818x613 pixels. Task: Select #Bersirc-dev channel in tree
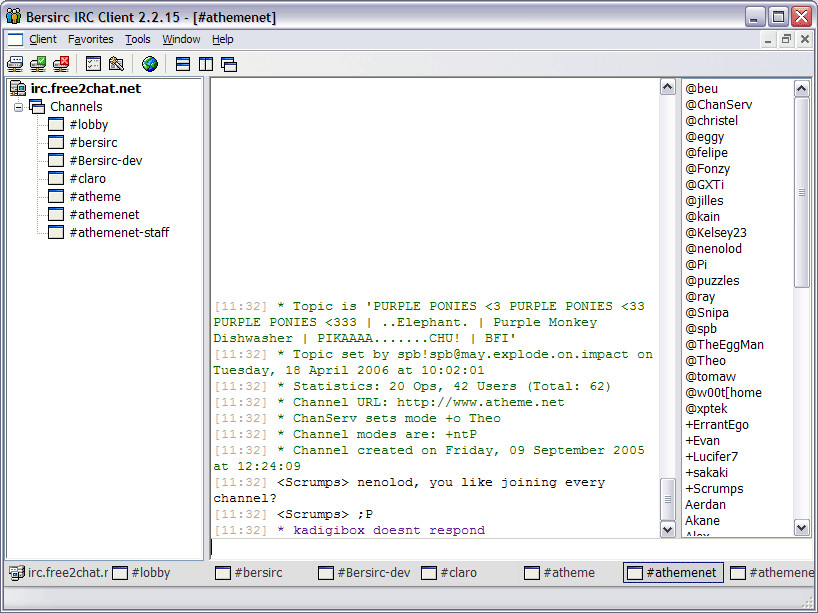106,161
